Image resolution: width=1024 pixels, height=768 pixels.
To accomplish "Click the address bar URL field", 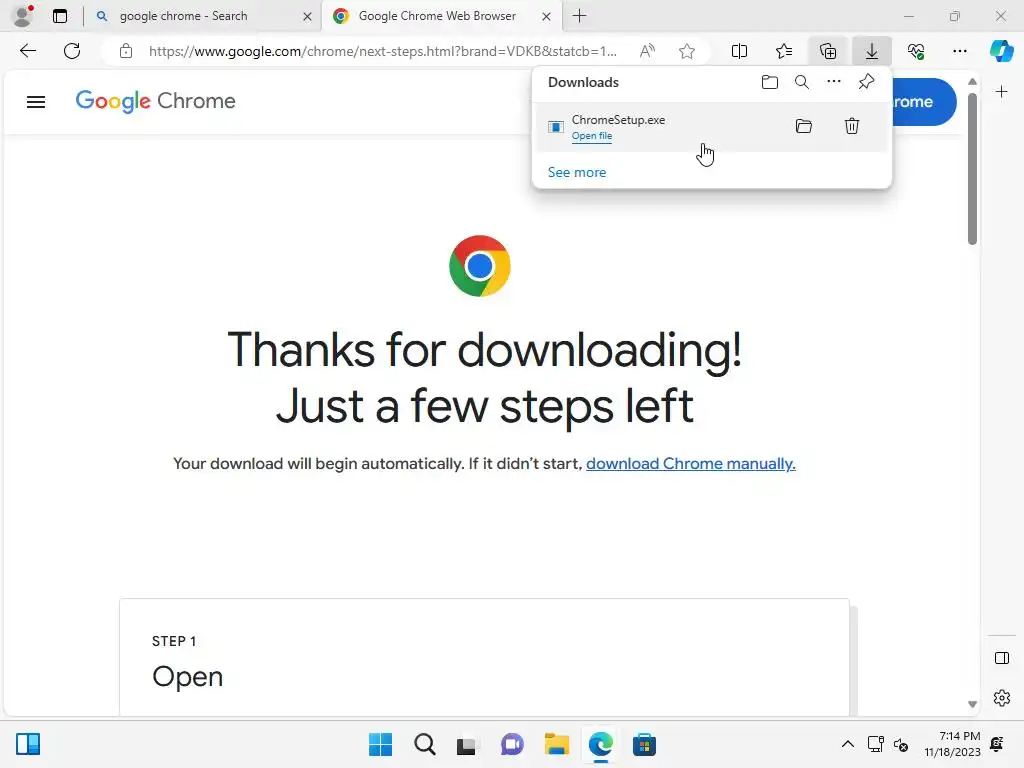I will click(x=382, y=51).
